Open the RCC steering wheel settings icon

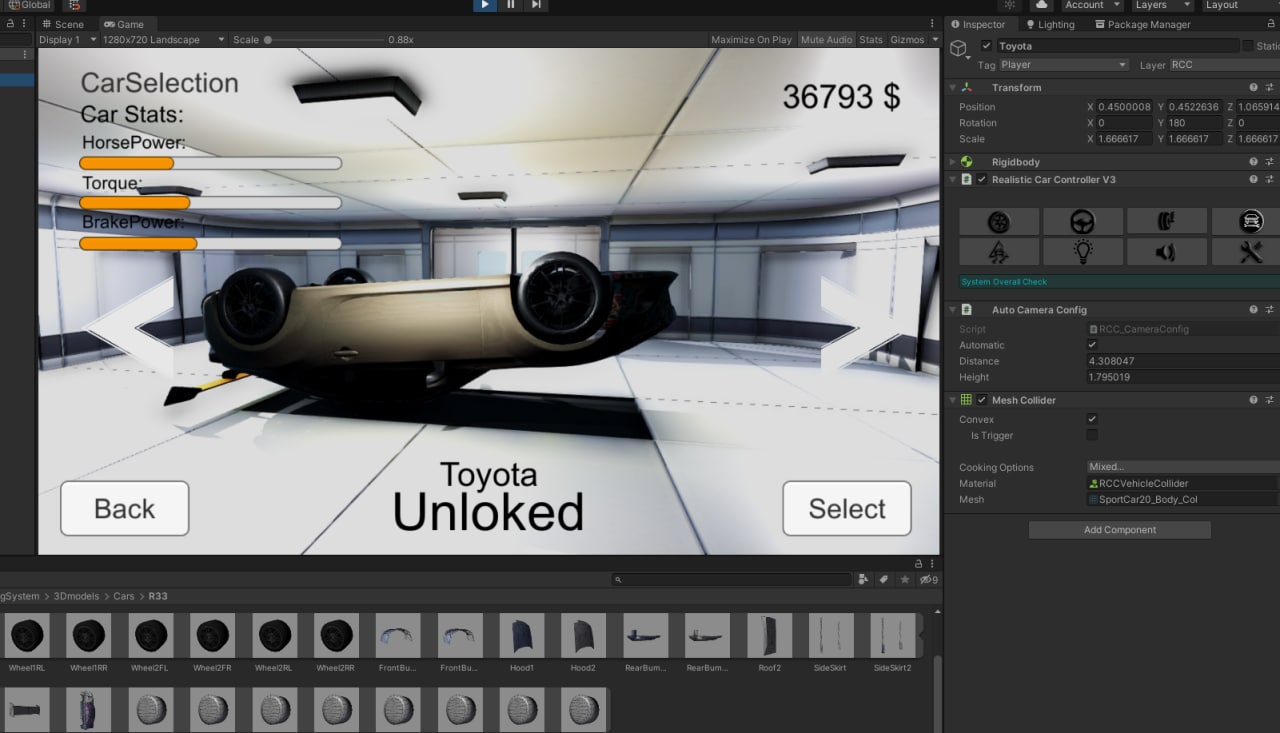pyautogui.click(x=1082, y=221)
